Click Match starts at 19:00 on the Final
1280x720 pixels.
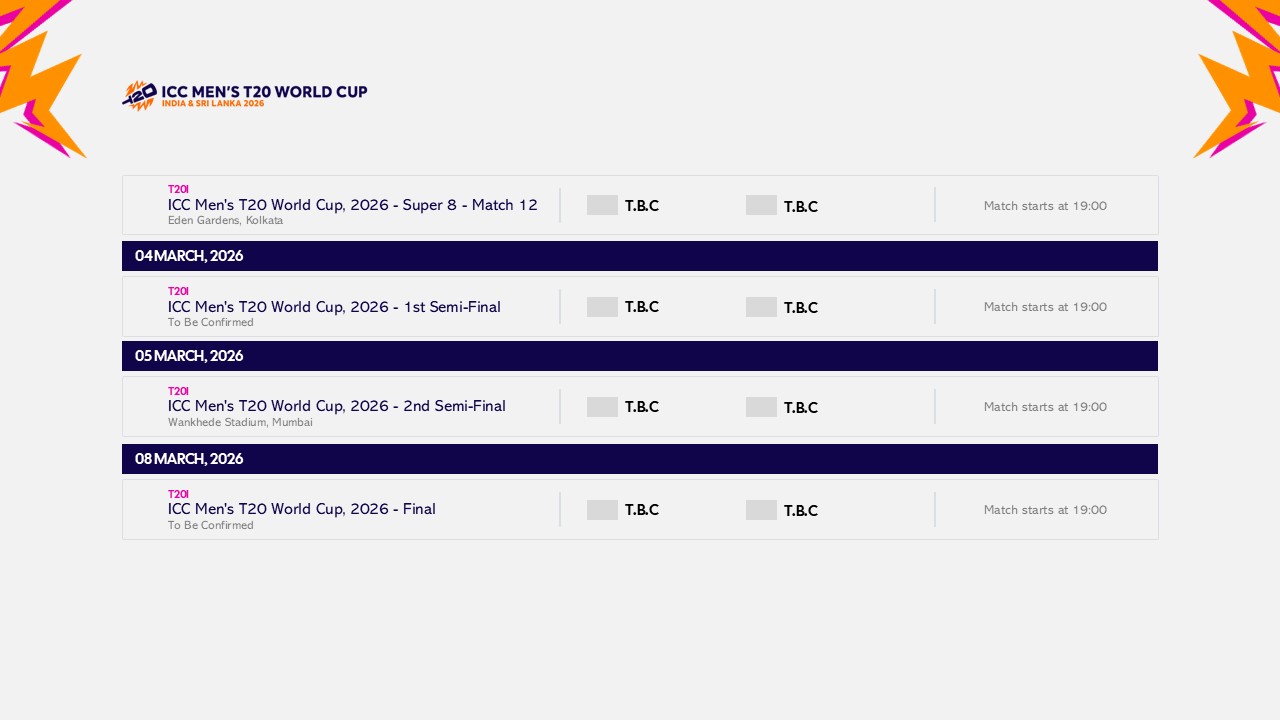[1045, 509]
